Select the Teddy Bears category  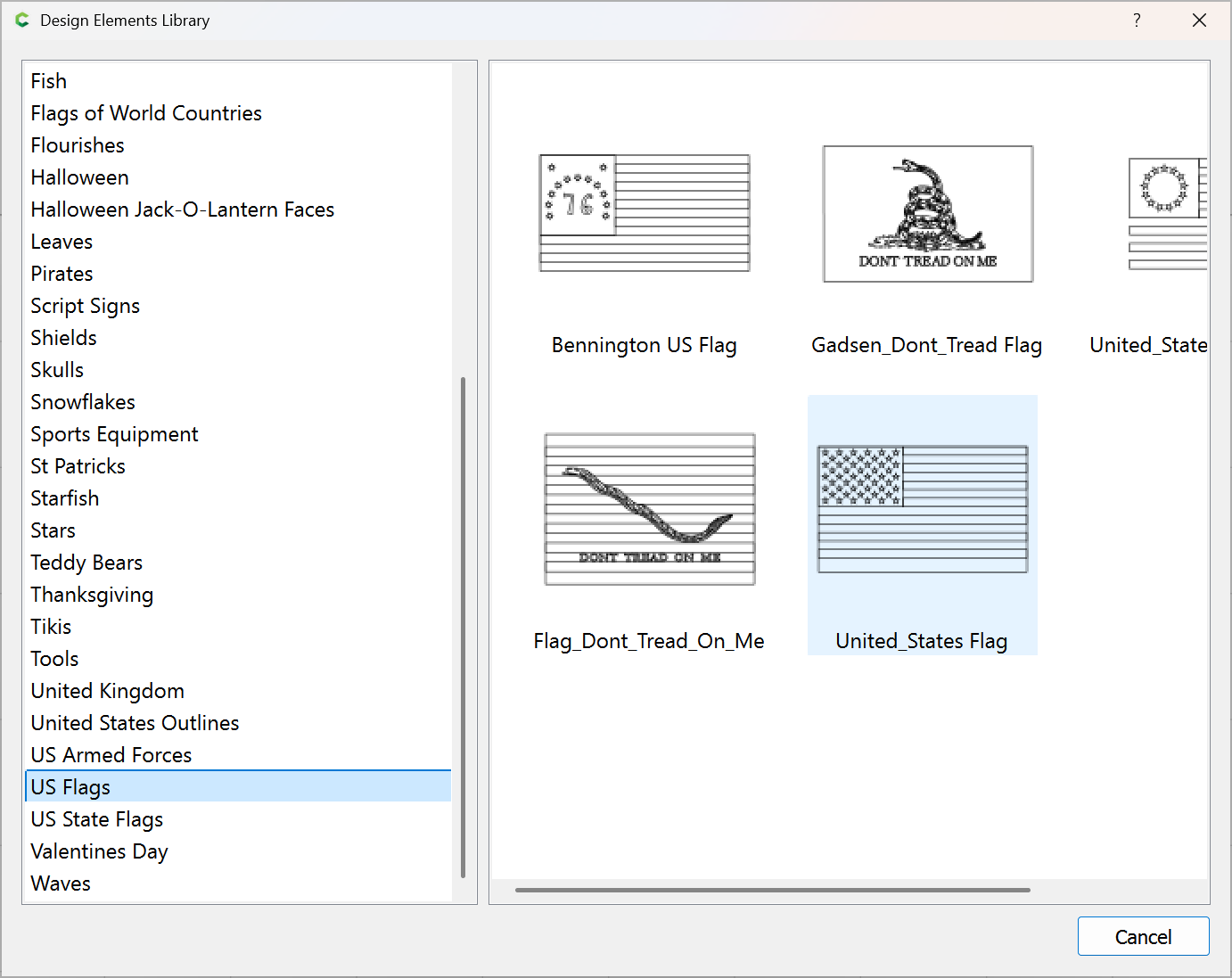click(x=86, y=563)
